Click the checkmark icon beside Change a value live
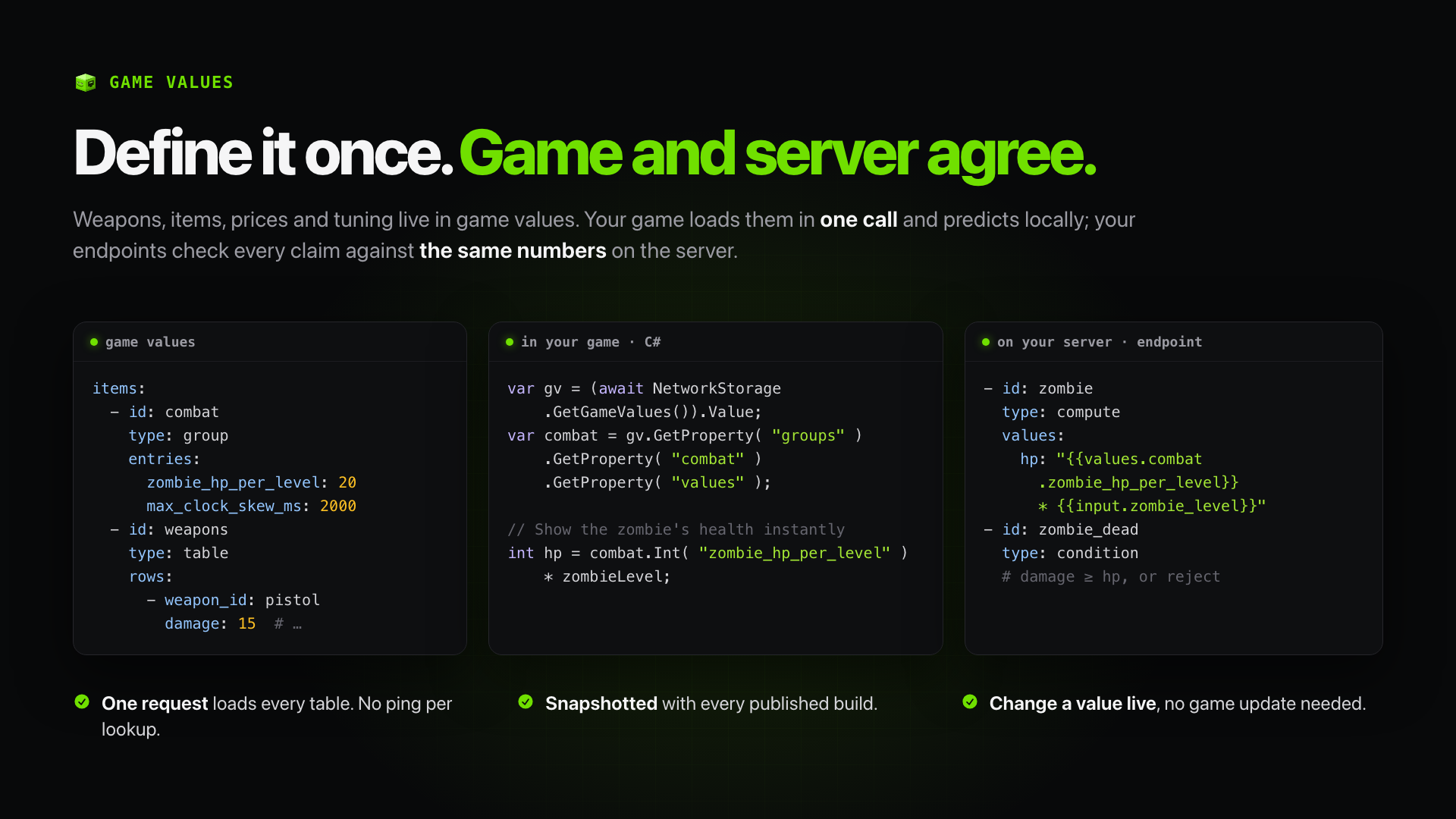This screenshot has height=819, width=1456. click(970, 701)
